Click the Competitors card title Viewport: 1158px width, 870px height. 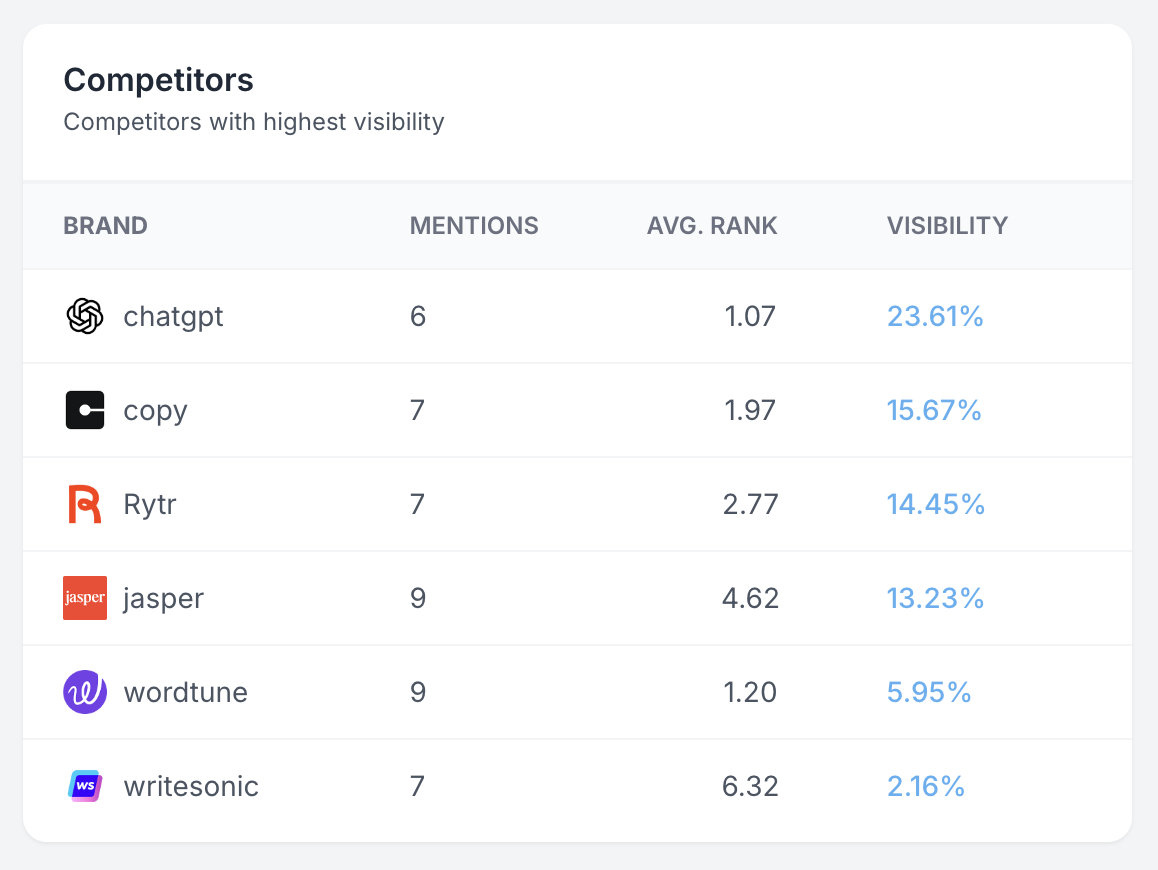point(158,79)
